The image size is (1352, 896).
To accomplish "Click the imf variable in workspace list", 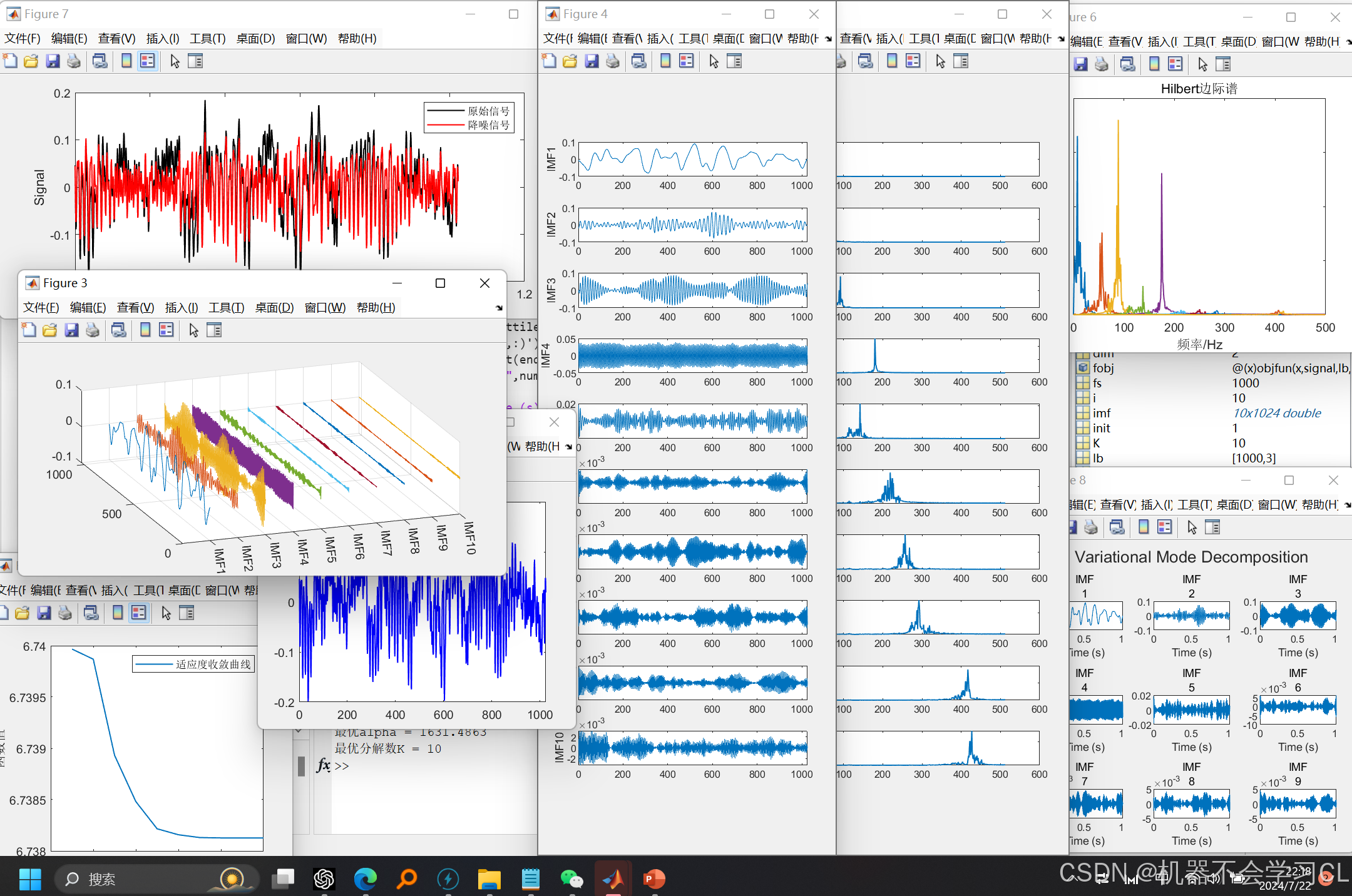I will [x=1101, y=413].
